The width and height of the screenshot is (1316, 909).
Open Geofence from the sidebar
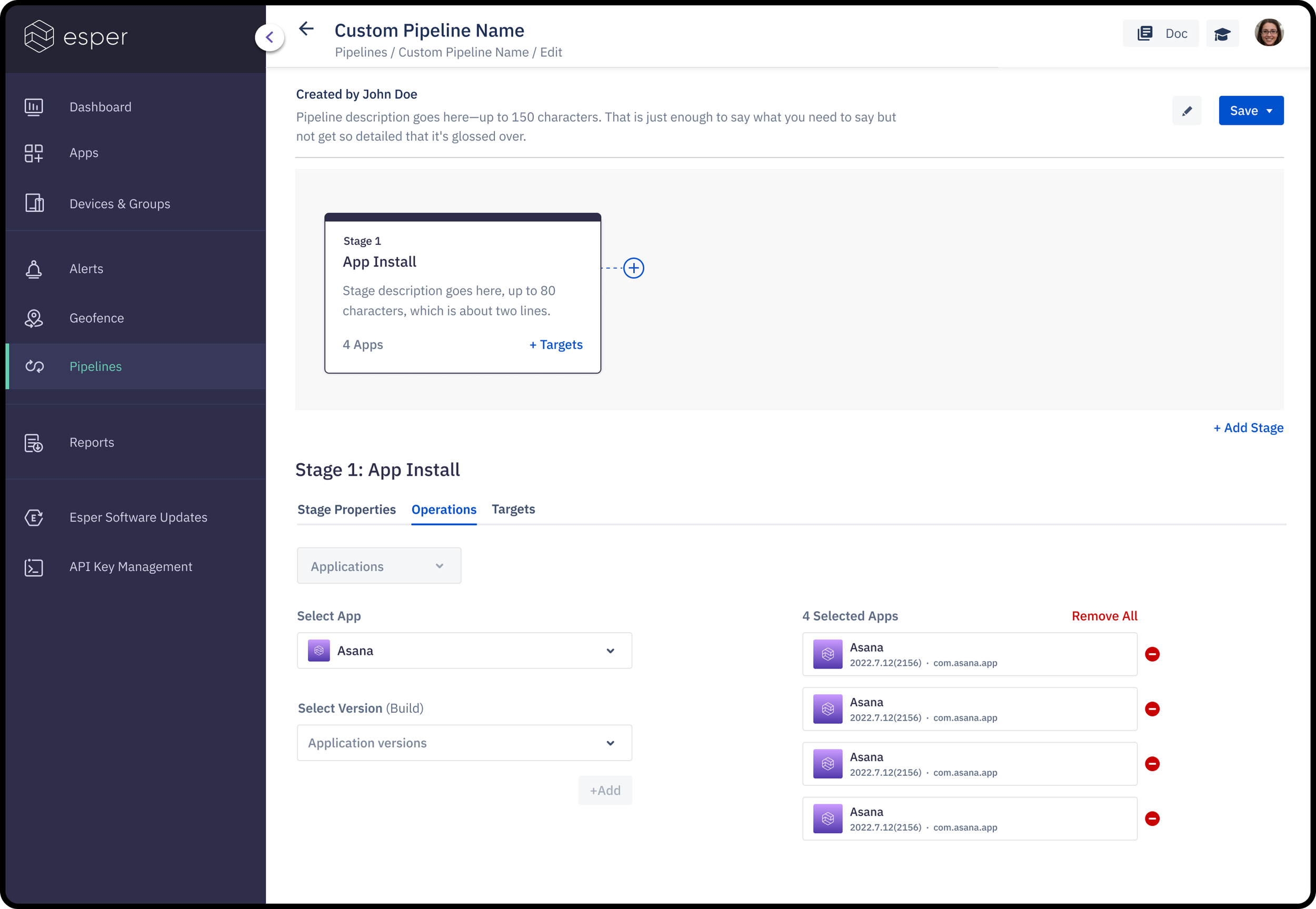pyautogui.click(x=96, y=318)
